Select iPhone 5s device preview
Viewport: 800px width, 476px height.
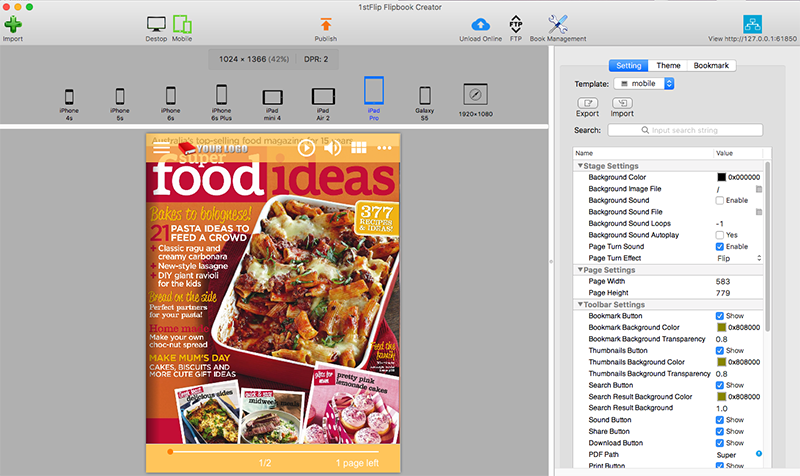(x=120, y=96)
